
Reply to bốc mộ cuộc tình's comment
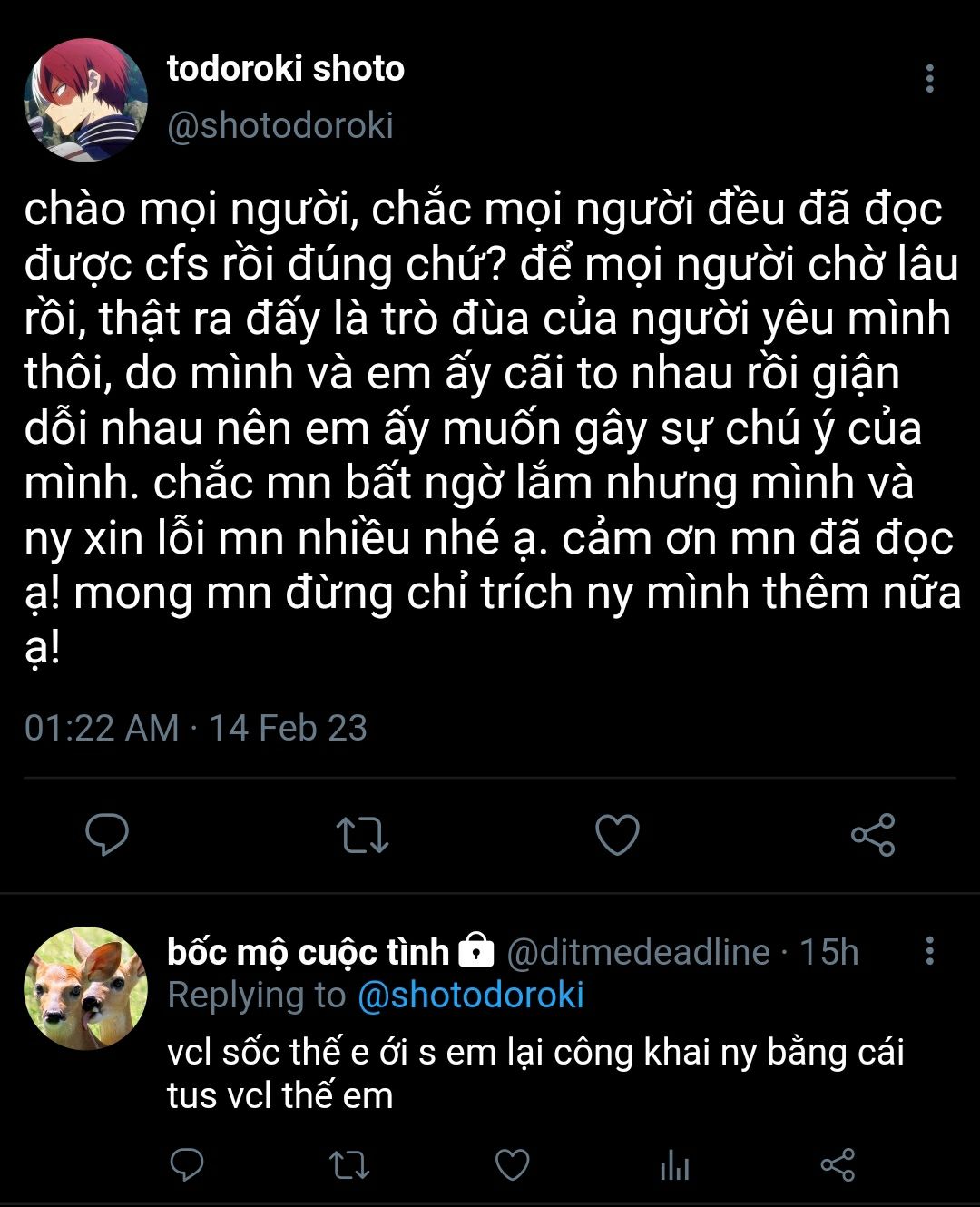pyautogui.click(x=187, y=1164)
